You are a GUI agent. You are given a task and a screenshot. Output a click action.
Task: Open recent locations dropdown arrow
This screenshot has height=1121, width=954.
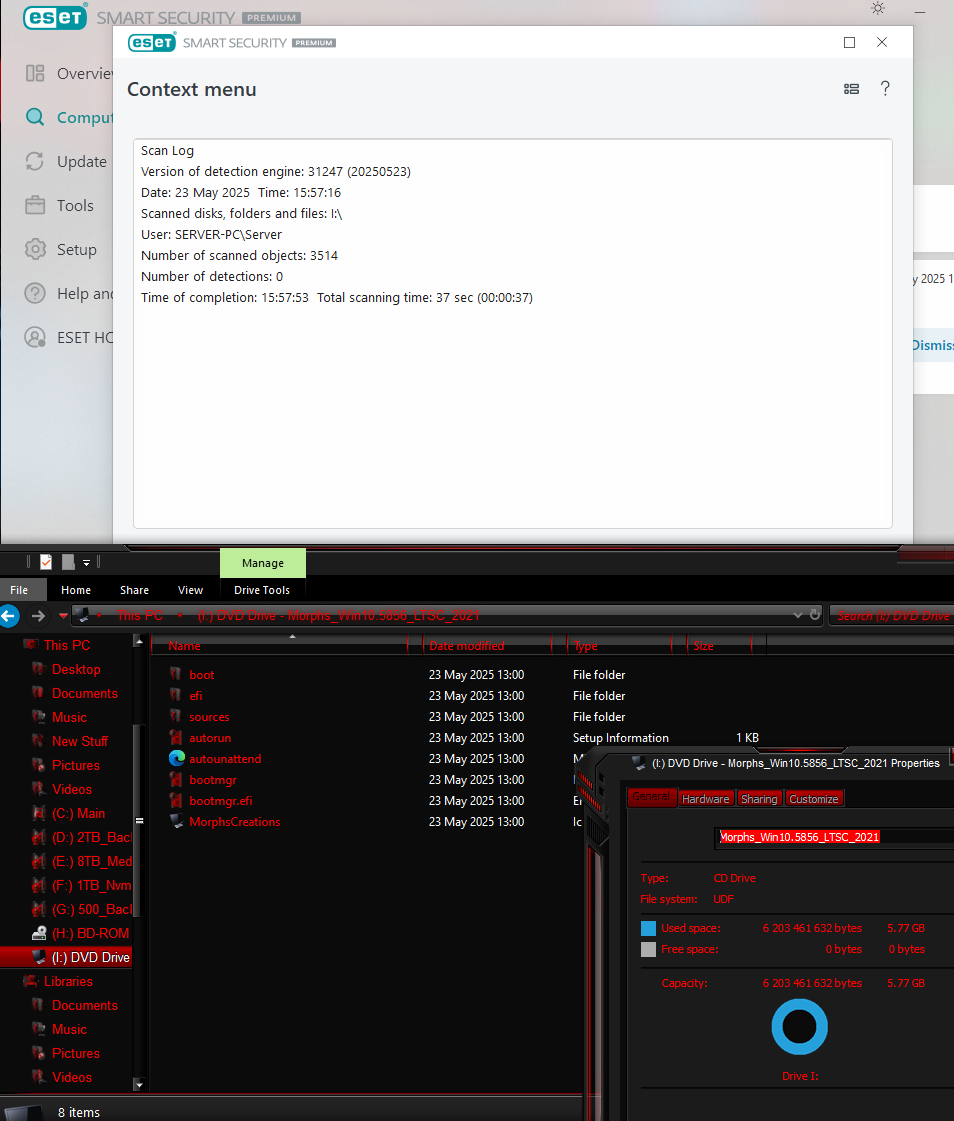click(63, 616)
